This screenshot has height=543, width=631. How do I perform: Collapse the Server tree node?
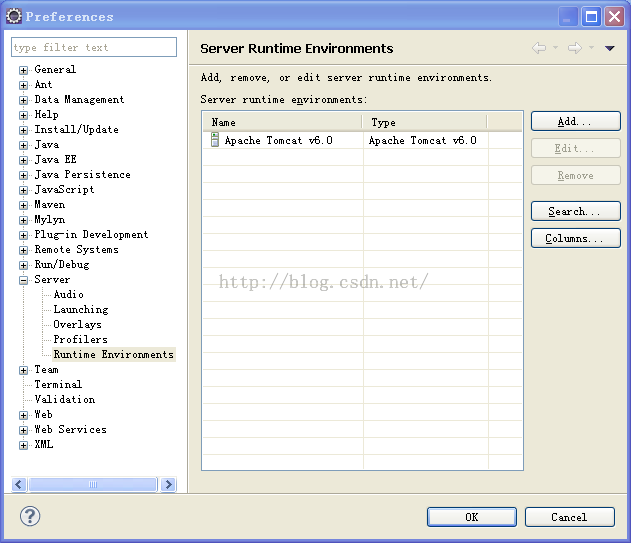click(x=23, y=280)
